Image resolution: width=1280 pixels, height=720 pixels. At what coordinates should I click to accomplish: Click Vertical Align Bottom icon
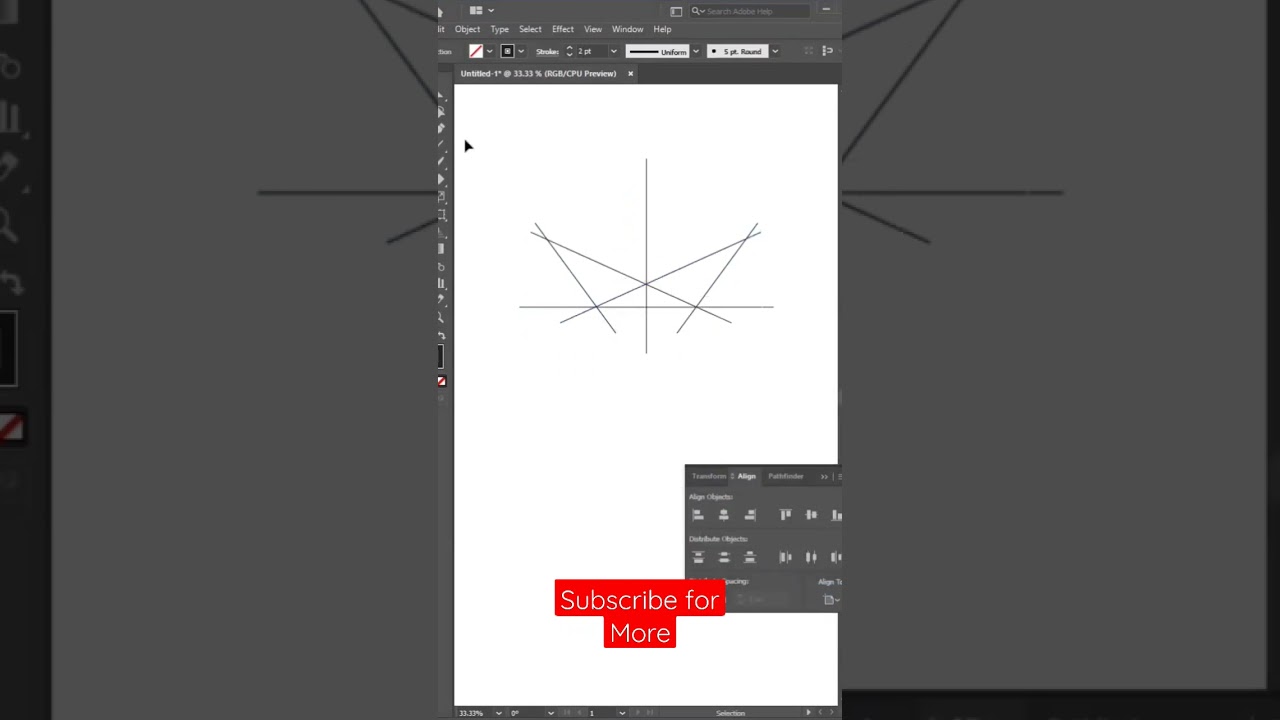(x=835, y=515)
